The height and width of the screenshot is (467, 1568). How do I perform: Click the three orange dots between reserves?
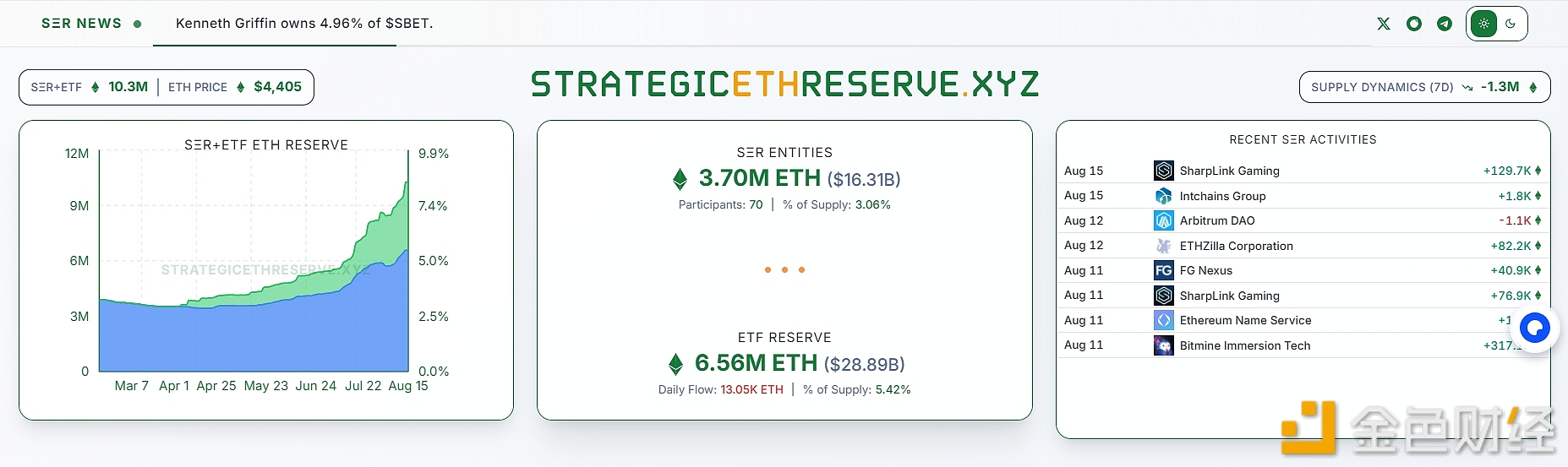point(784,270)
